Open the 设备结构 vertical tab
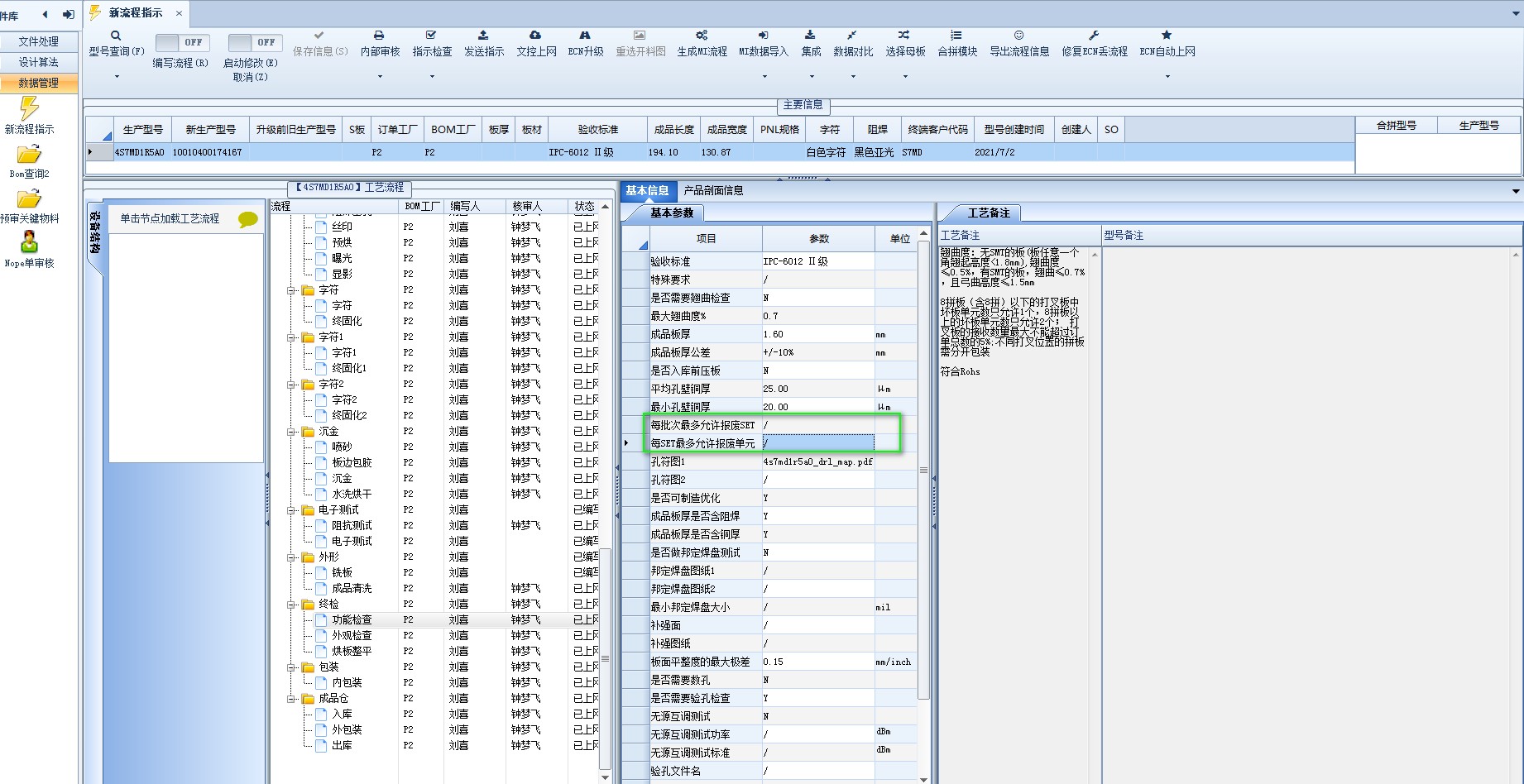 click(x=94, y=232)
